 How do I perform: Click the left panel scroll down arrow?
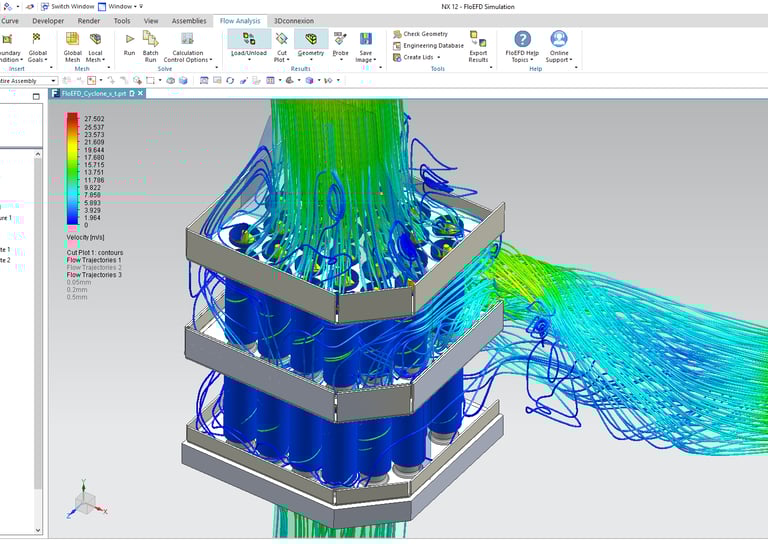click(38, 530)
